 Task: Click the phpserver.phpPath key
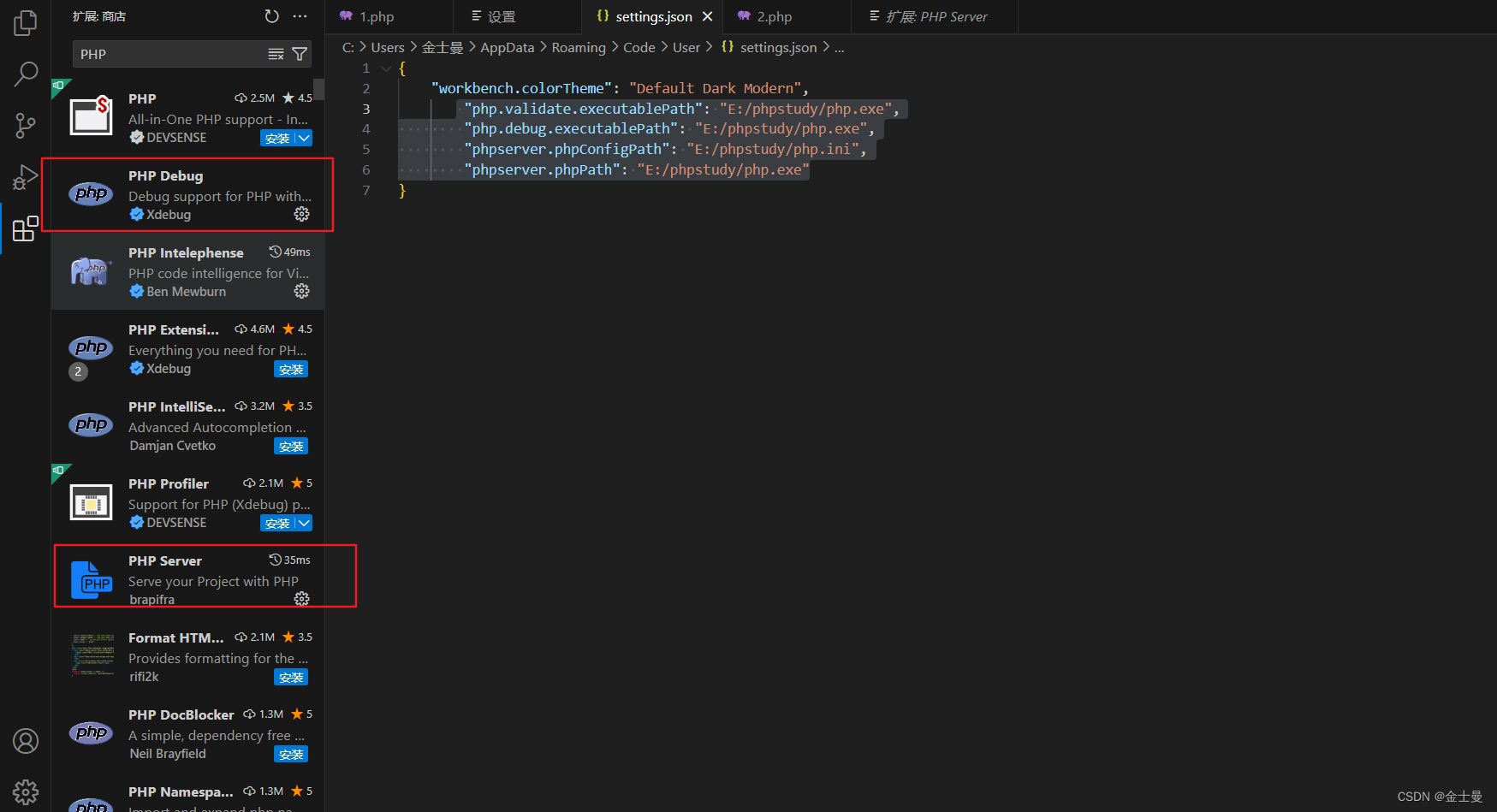(542, 169)
